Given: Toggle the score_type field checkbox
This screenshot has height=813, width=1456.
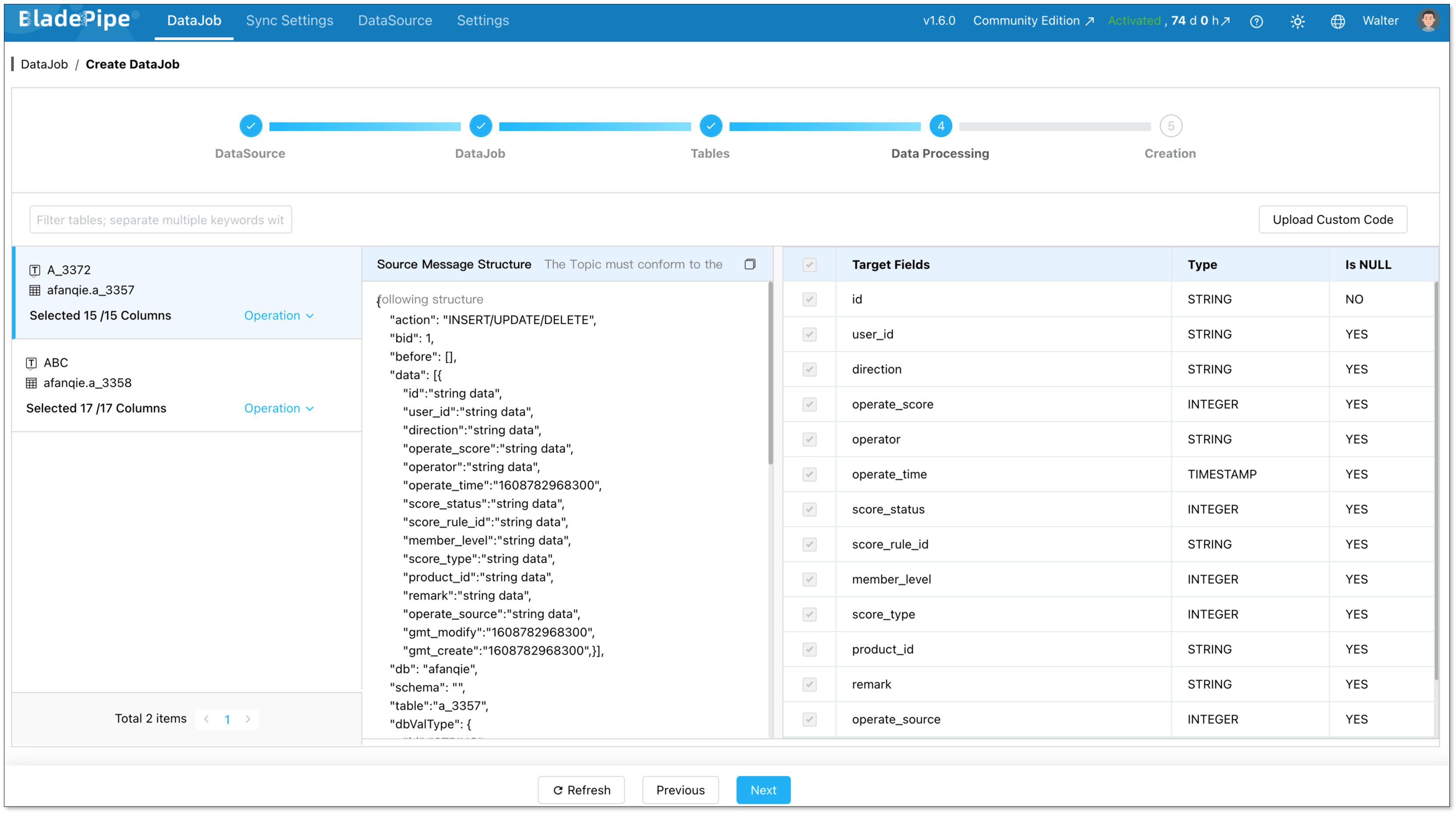Looking at the screenshot, I should (809, 614).
